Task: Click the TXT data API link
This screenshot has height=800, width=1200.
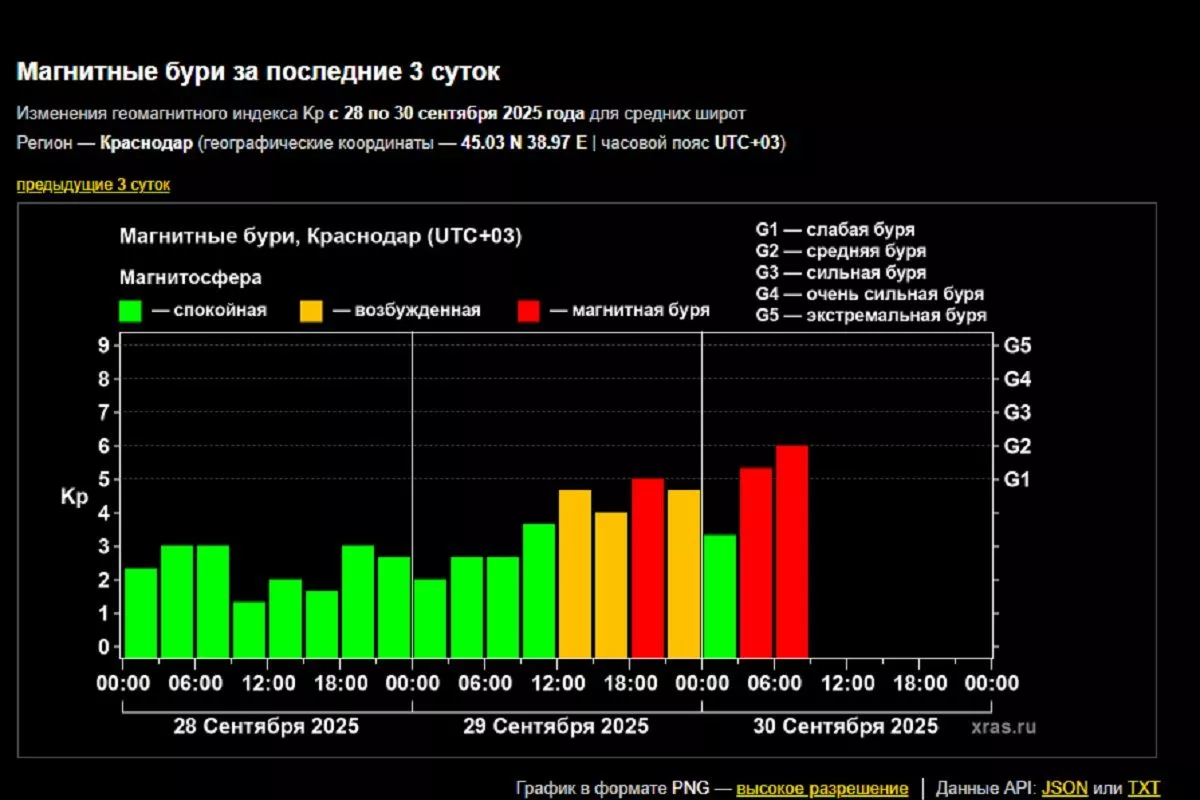Action: [1144, 789]
